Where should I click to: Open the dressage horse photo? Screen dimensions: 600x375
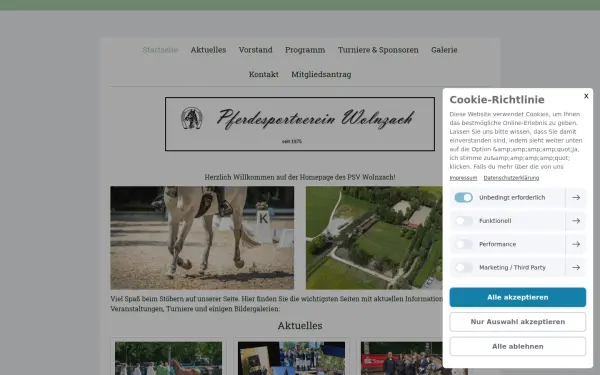202,238
